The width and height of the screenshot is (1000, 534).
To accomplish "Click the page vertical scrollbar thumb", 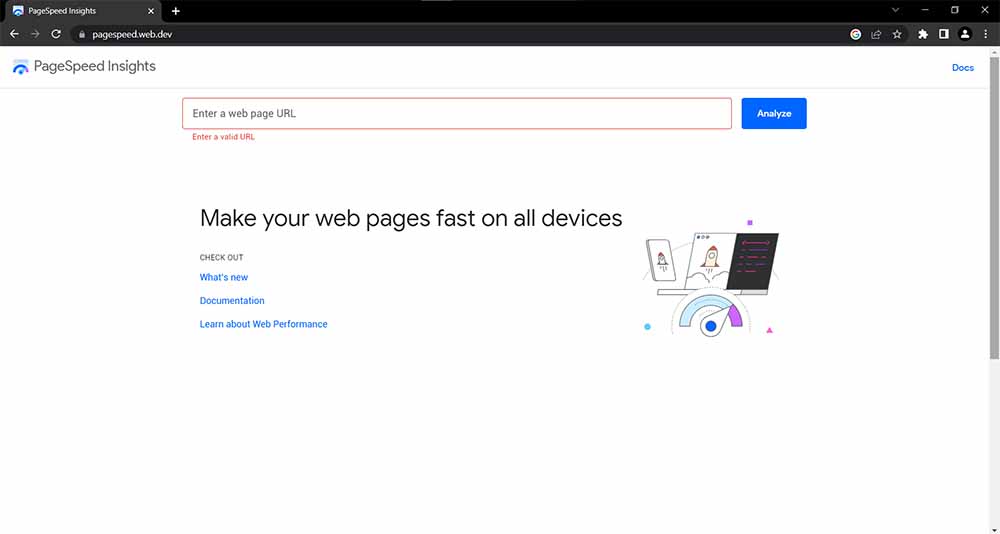I will click(994, 207).
